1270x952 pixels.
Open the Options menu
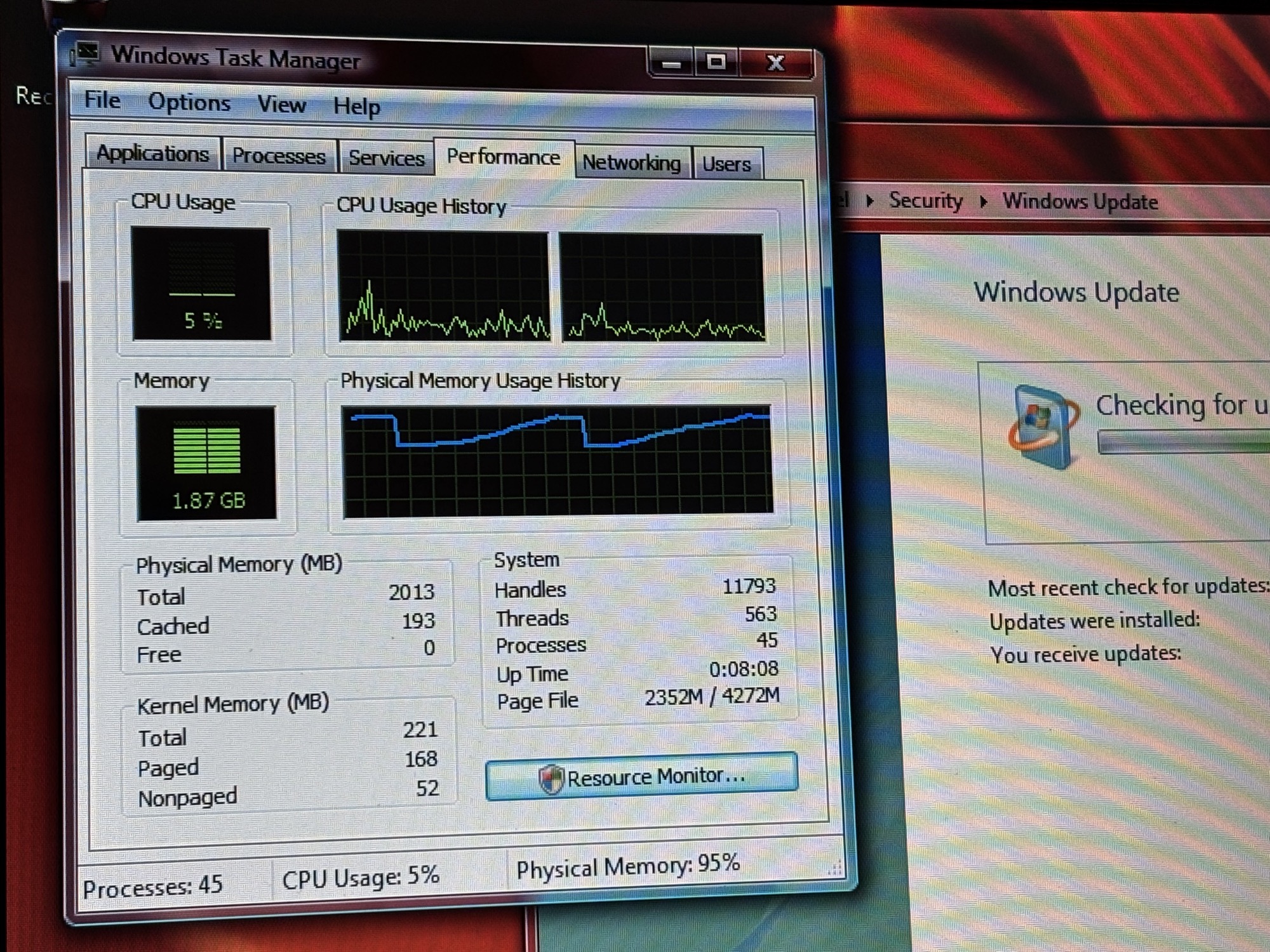[189, 103]
